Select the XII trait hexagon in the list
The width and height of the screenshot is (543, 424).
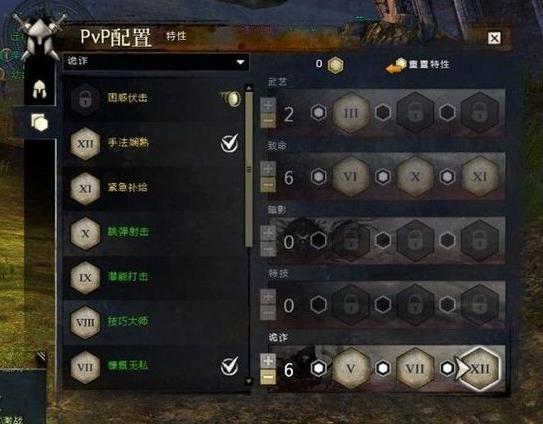point(85,143)
